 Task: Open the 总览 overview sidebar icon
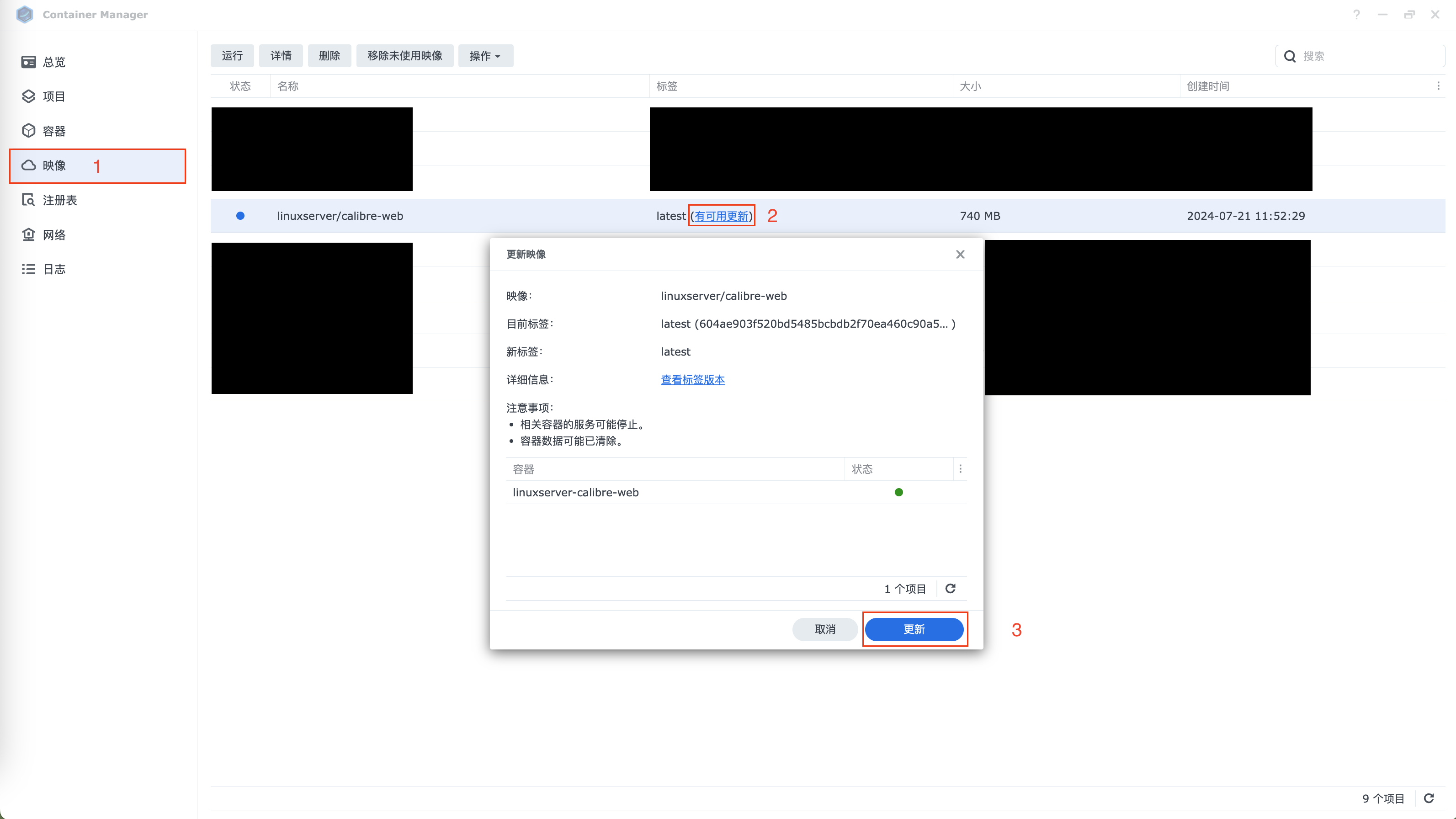pyautogui.click(x=28, y=62)
